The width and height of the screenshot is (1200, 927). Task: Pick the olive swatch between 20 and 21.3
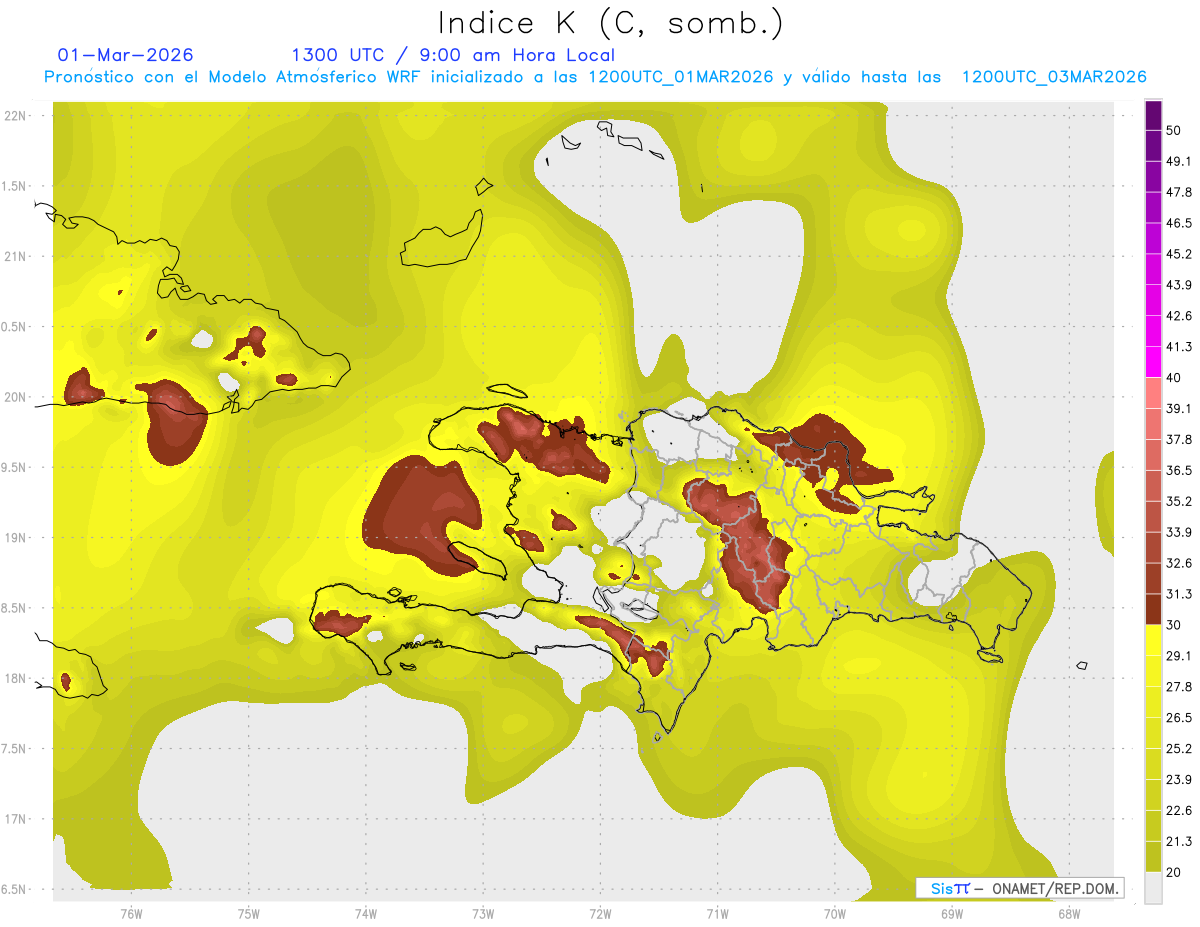[x=1153, y=857]
